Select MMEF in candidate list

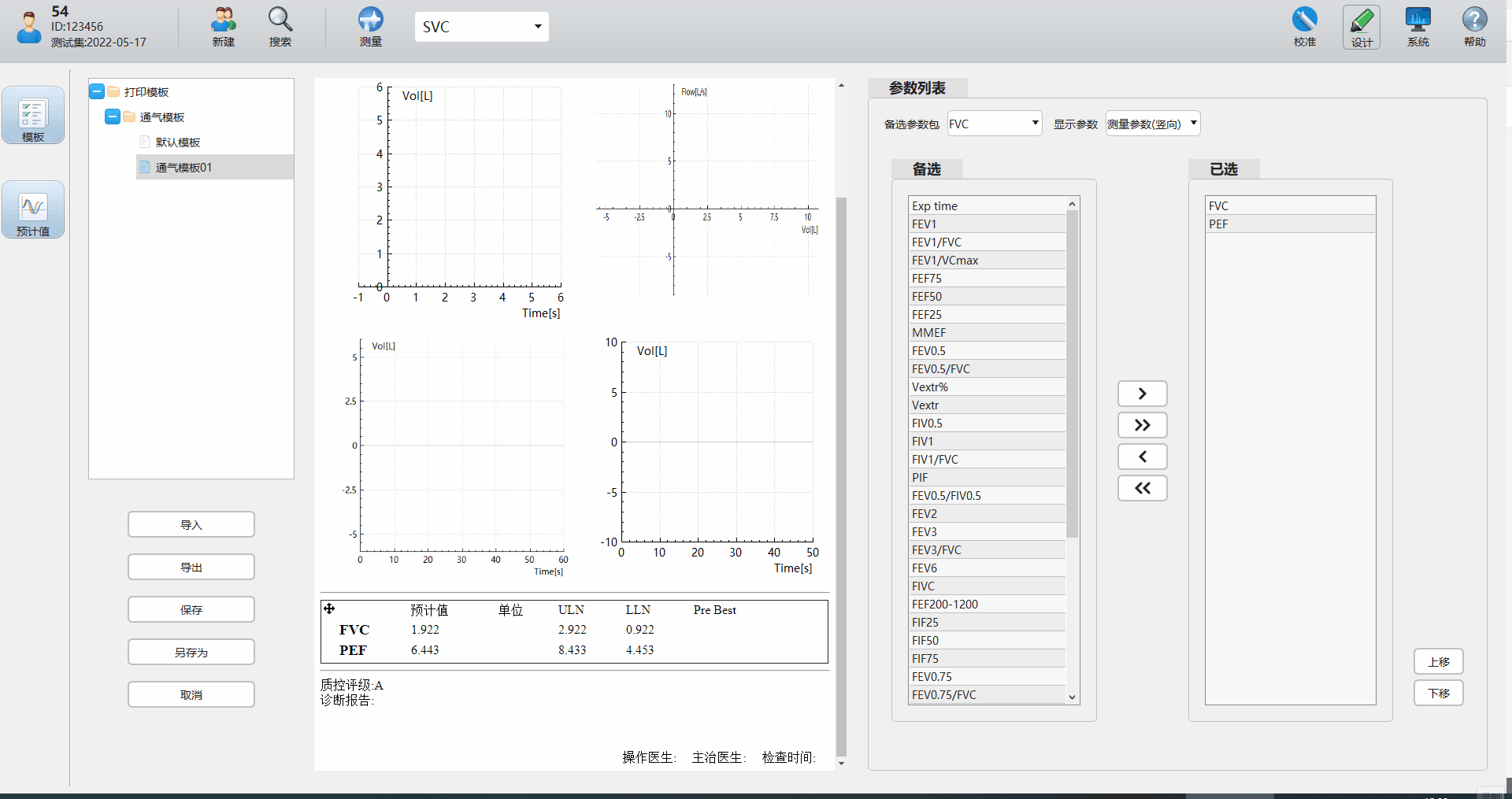[x=988, y=332]
